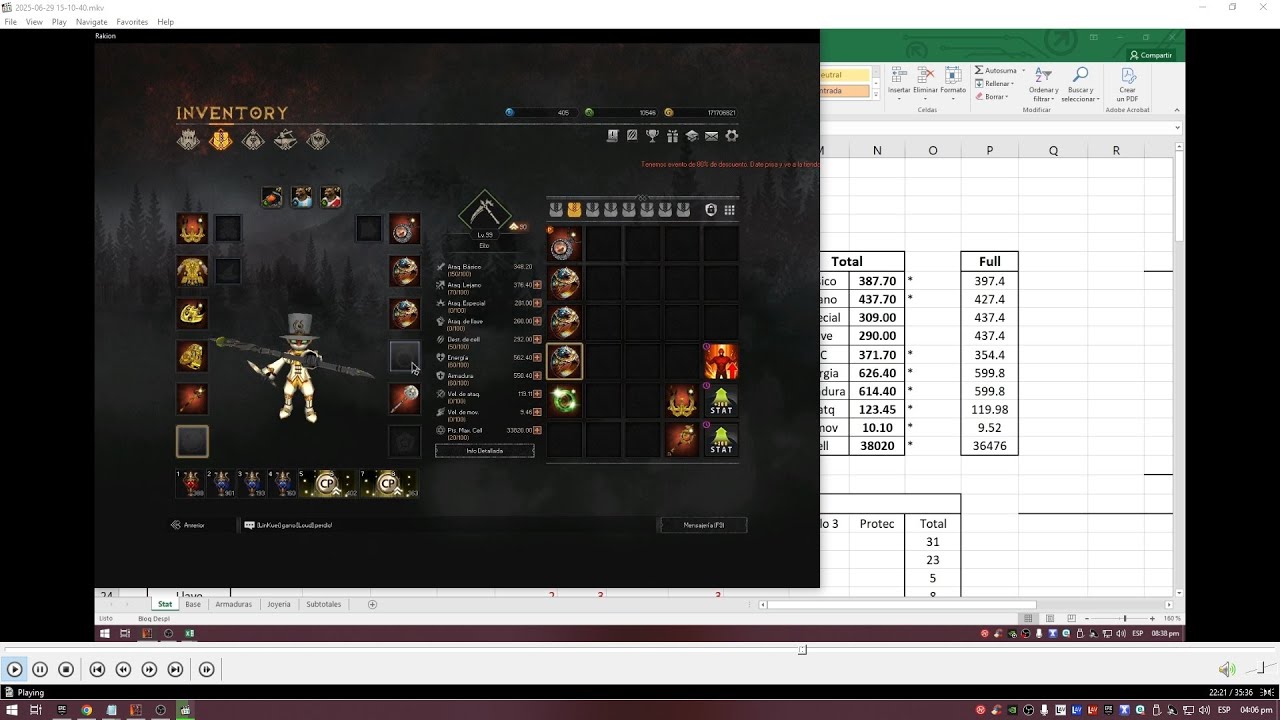Jump to the previous file
The image size is (1280, 720).
(97, 669)
